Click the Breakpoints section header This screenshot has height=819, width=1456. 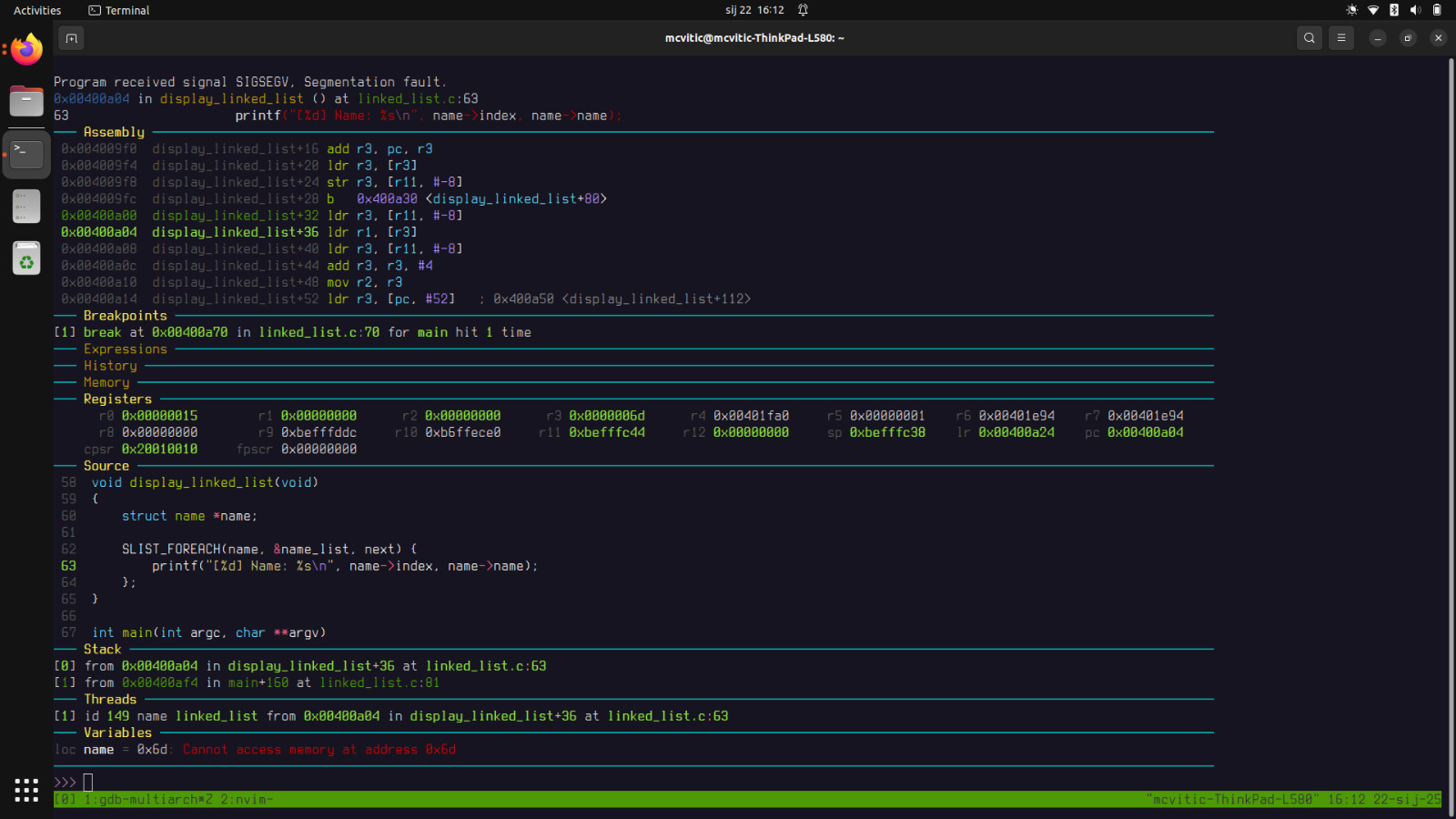[126, 316]
